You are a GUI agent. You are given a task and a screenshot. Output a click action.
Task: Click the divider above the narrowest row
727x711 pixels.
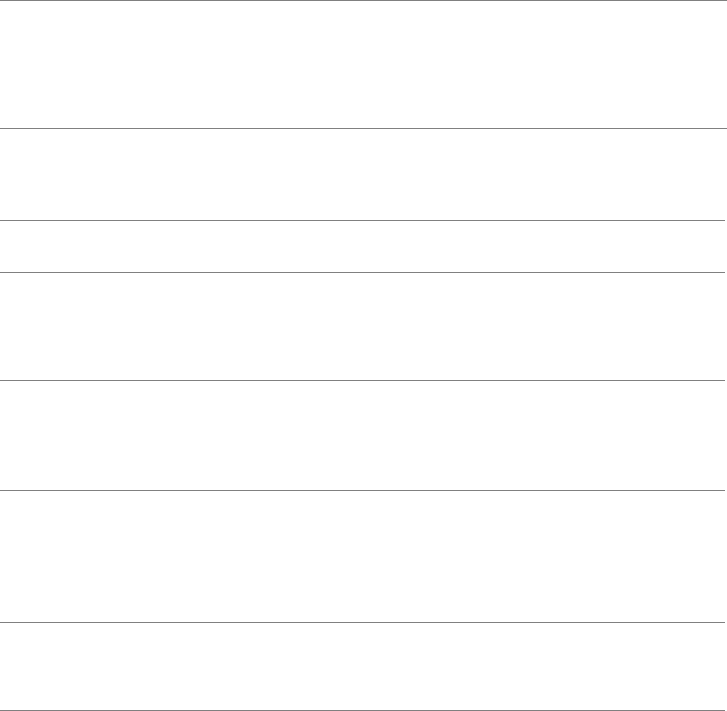[x=363, y=220]
